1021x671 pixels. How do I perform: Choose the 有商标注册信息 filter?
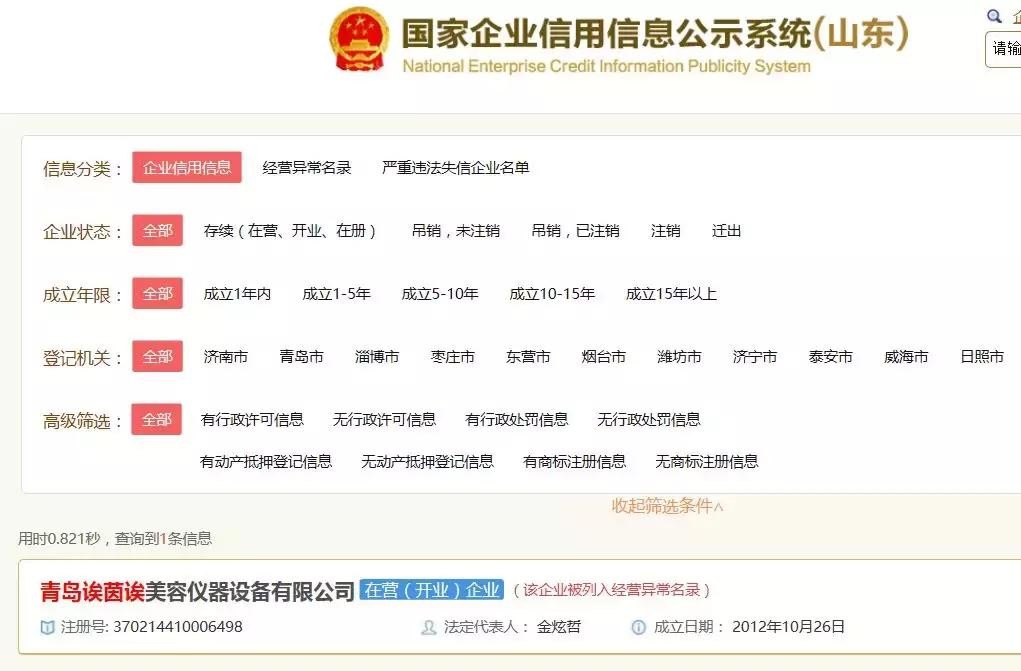click(x=574, y=462)
